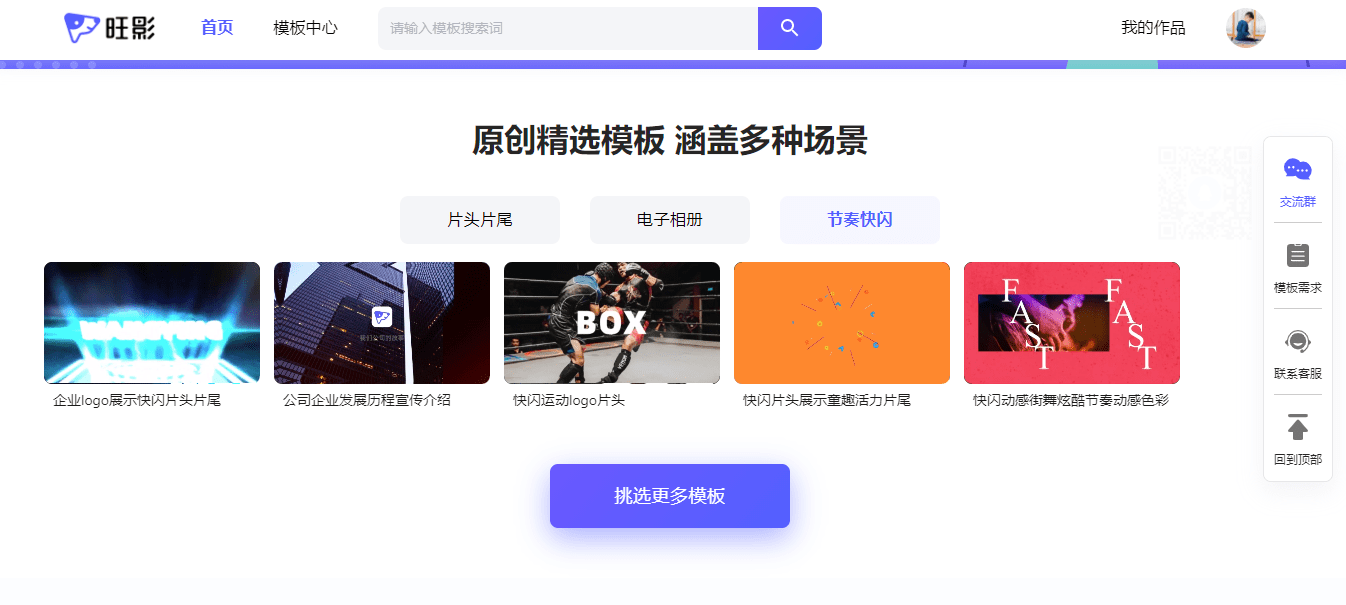Image resolution: width=1346 pixels, height=605 pixels.
Task: Open 我的作品 link
Action: (1153, 28)
